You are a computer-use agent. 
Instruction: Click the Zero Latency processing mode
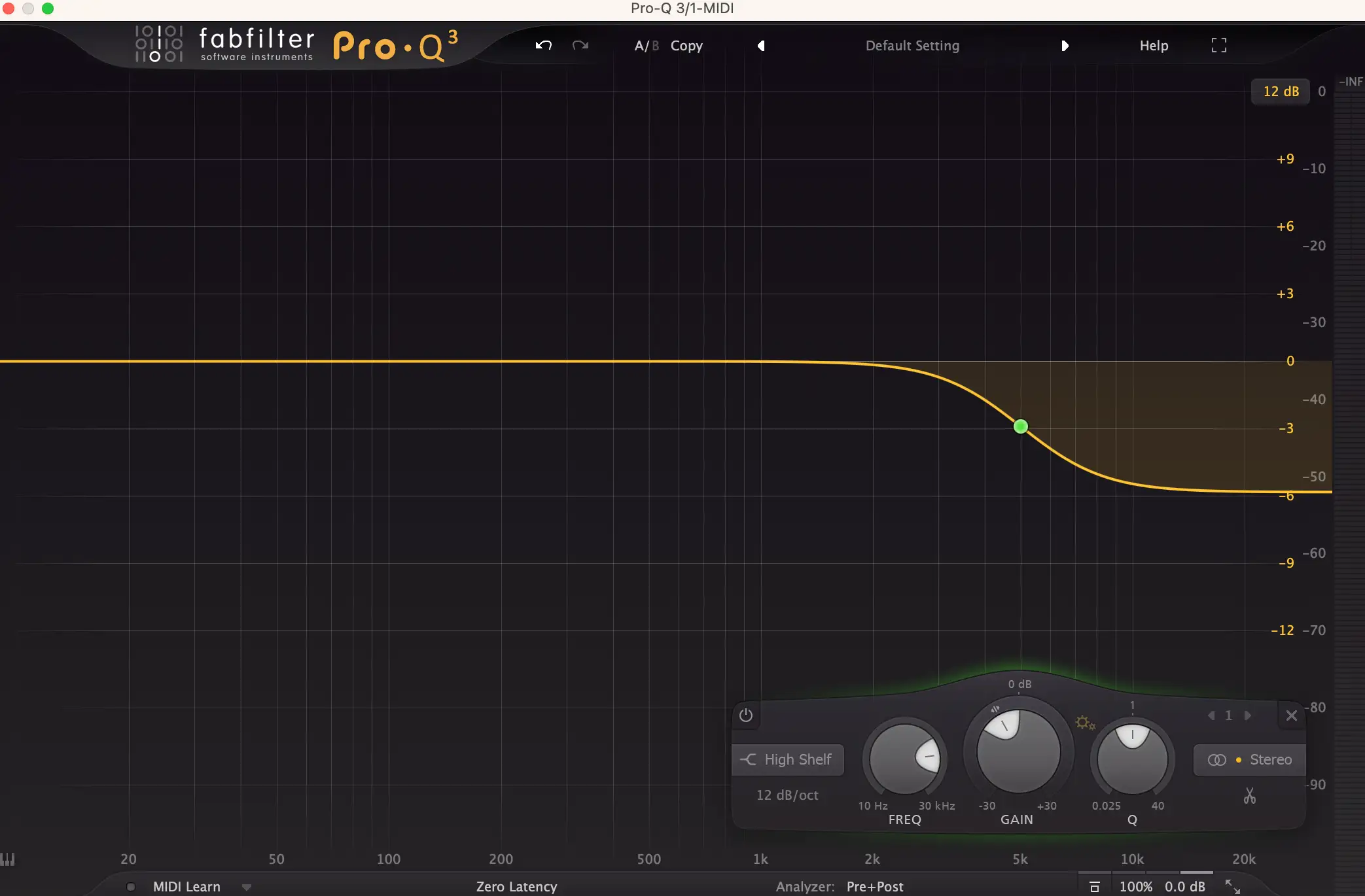coord(516,887)
